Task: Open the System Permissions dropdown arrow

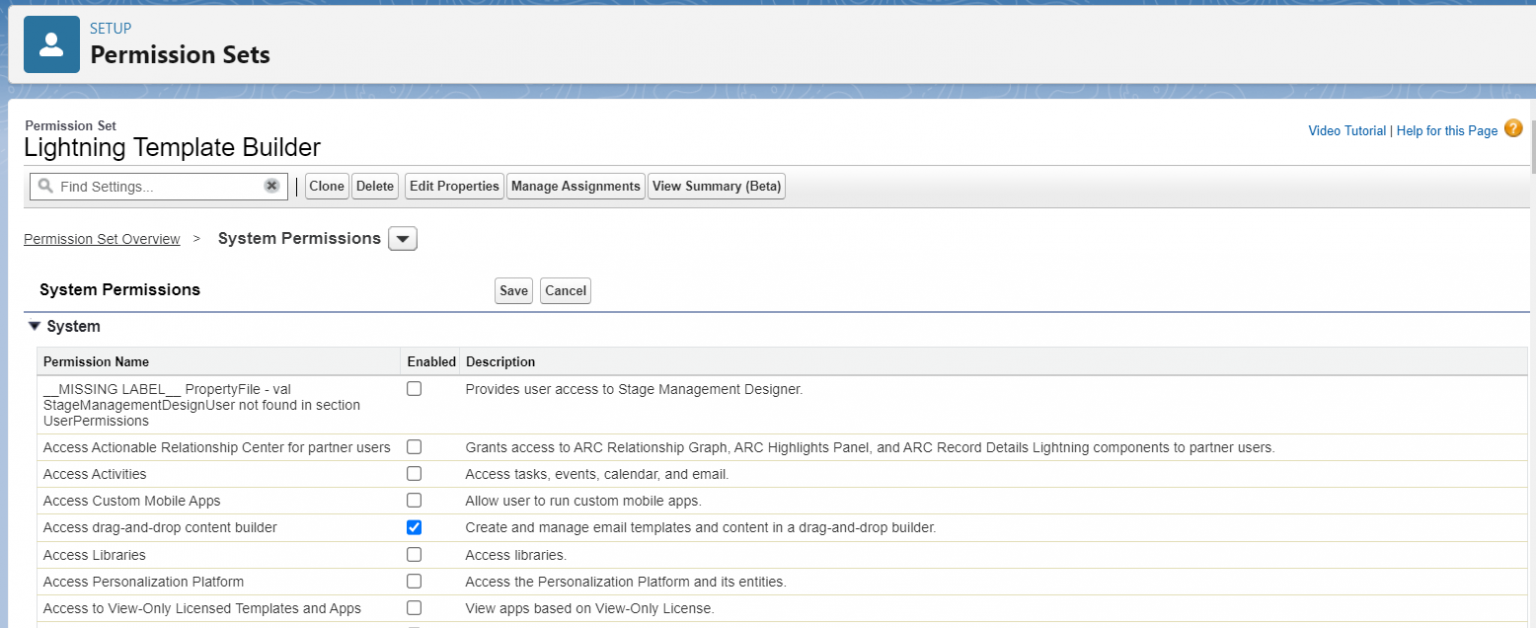Action: pos(402,238)
